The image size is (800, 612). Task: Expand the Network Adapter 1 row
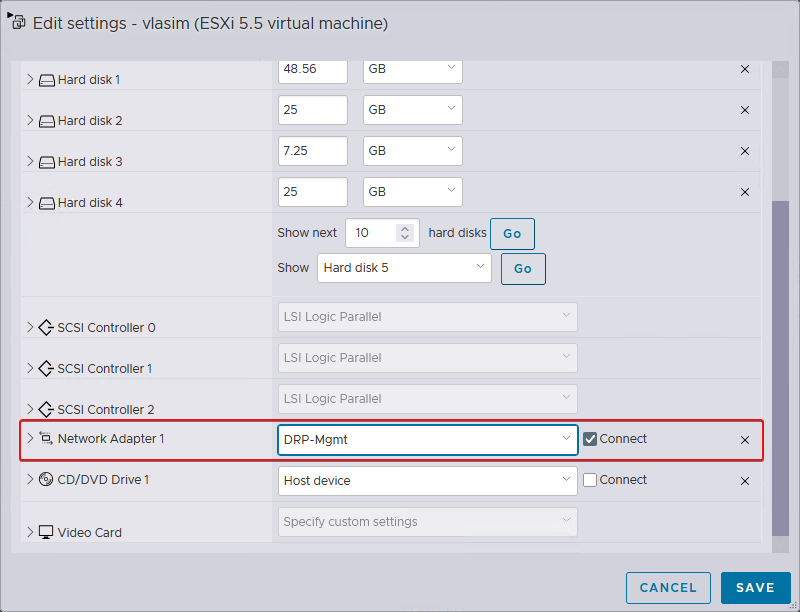30,438
